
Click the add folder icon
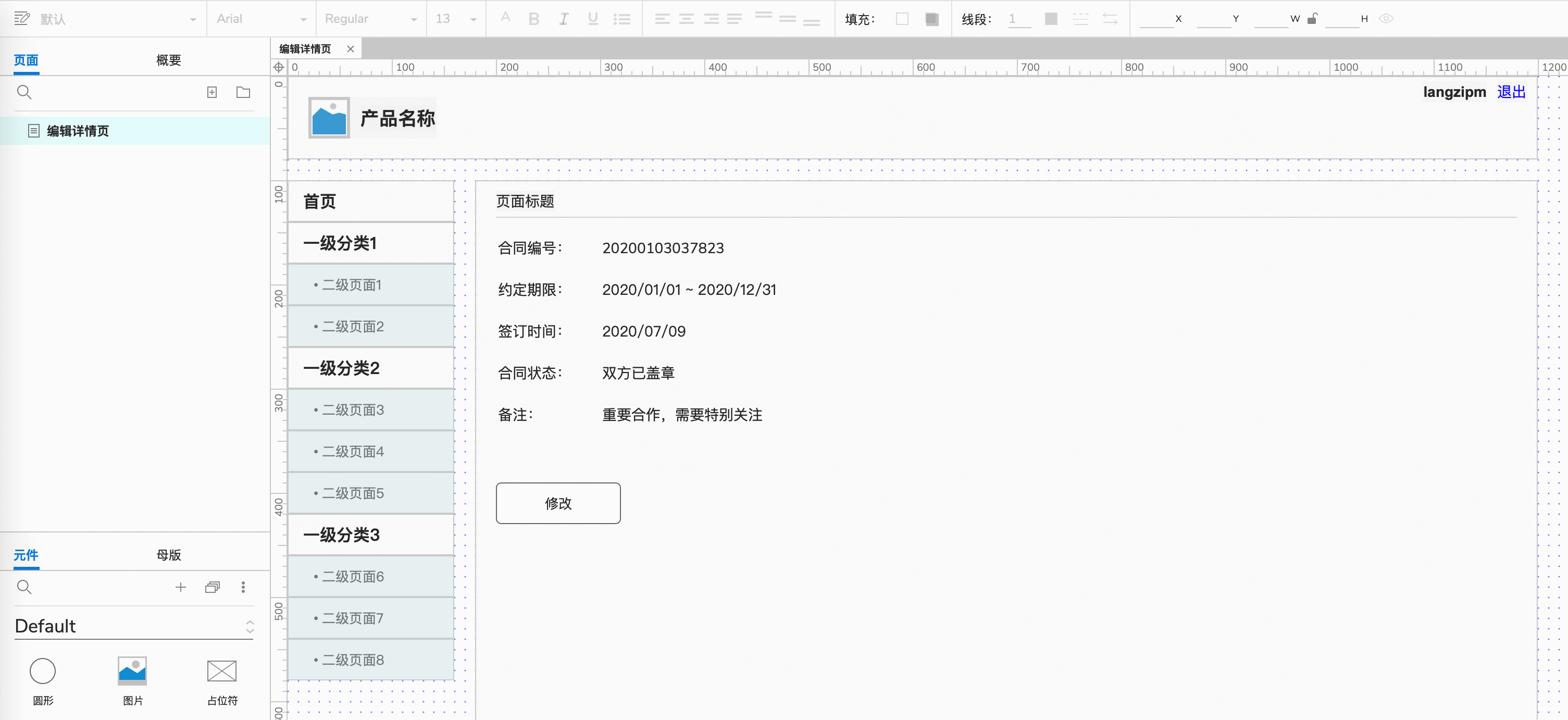pyautogui.click(x=243, y=93)
